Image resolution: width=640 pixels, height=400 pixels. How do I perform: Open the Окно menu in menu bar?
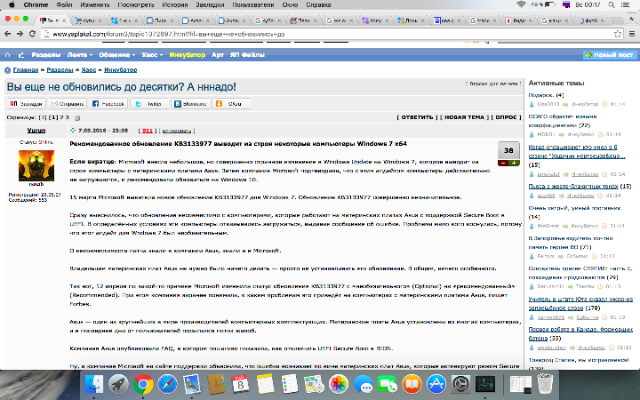[x=290, y=5]
